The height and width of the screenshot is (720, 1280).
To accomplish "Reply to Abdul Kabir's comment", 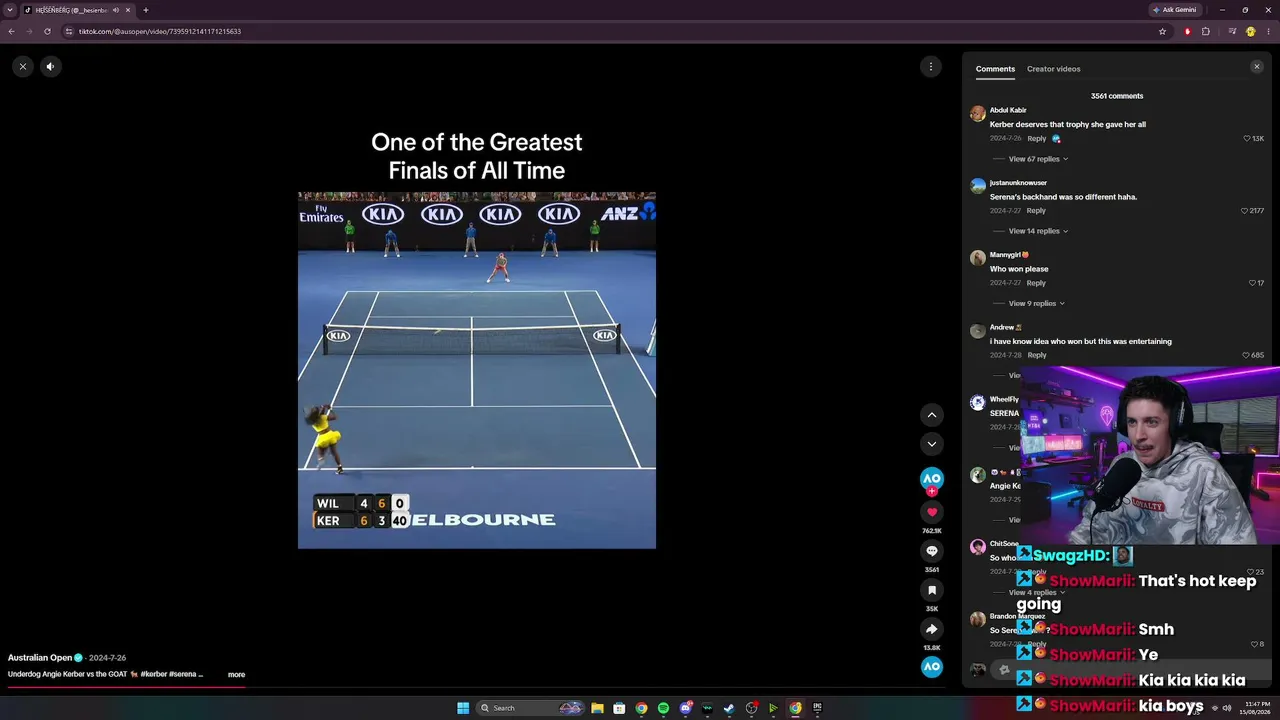I will (x=1036, y=138).
